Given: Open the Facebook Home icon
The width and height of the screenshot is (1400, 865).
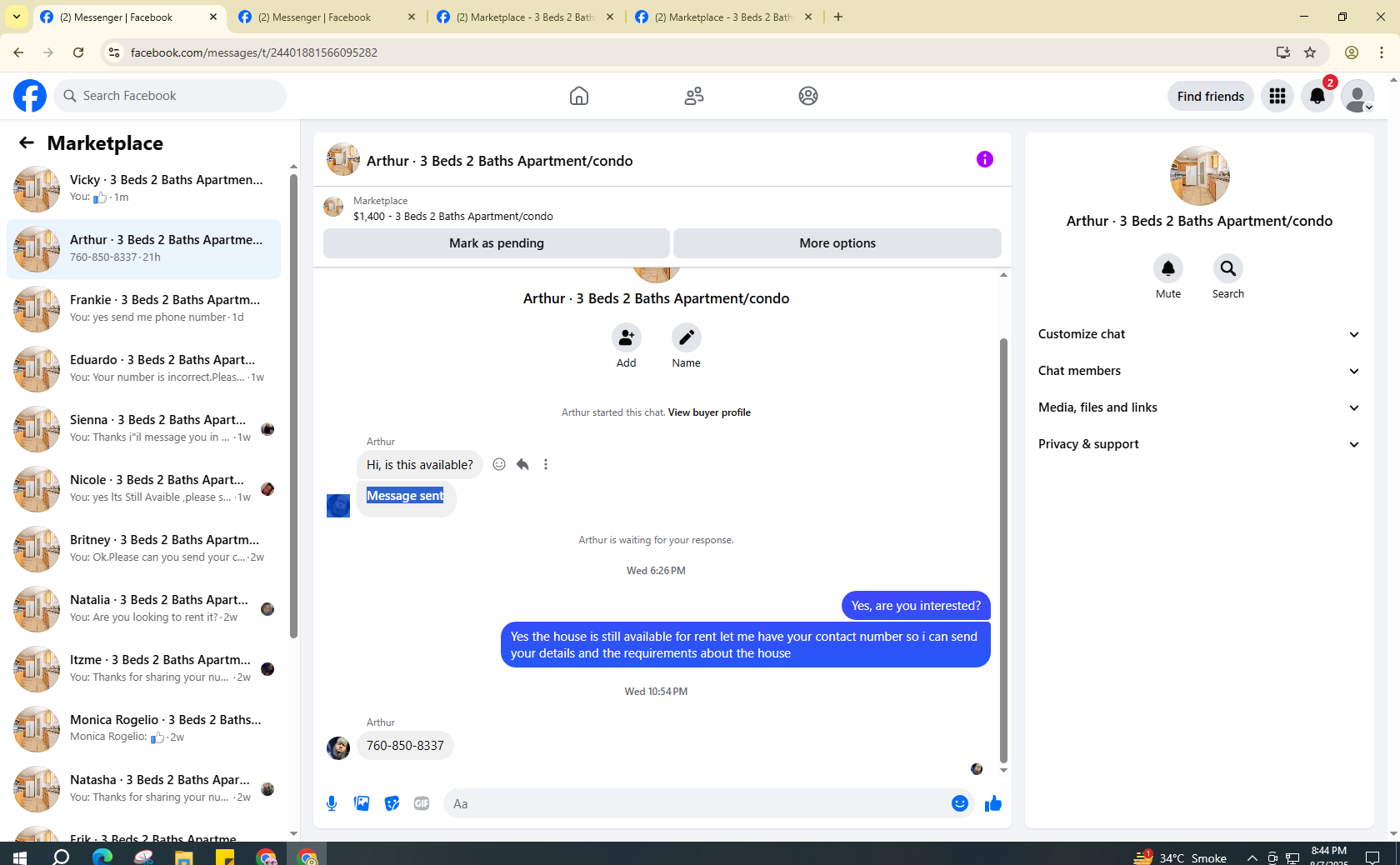Looking at the screenshot, I should [x=579, y=96].
